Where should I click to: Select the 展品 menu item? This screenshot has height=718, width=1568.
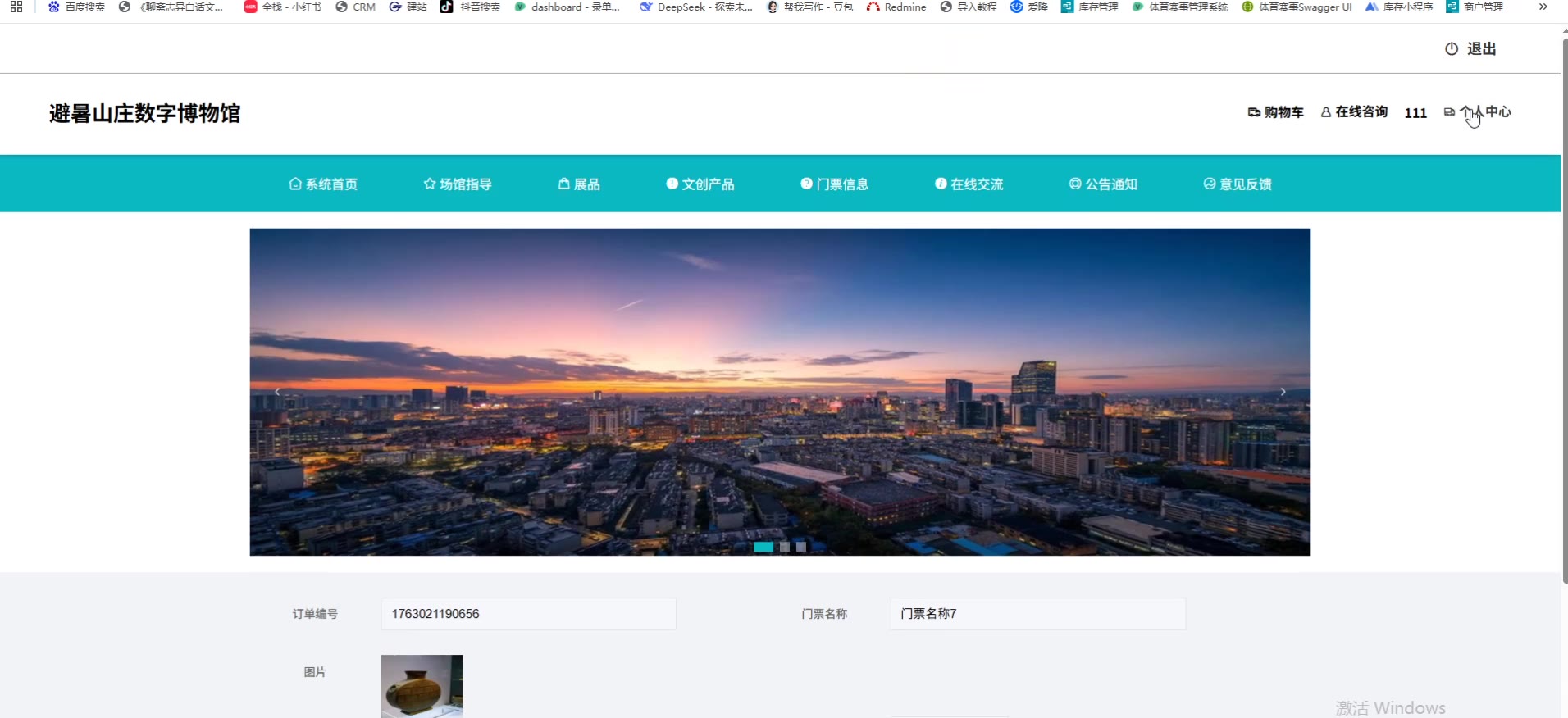tap(579, 184)
